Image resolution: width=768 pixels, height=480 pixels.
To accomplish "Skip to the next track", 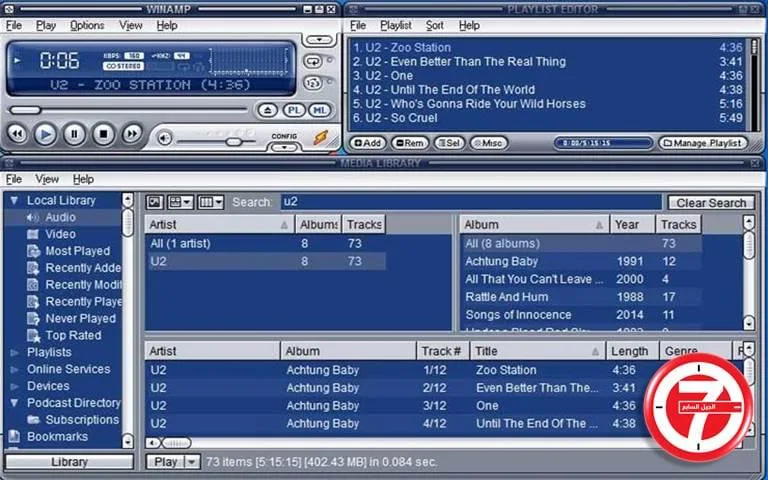I will click(x=132, y=134).
